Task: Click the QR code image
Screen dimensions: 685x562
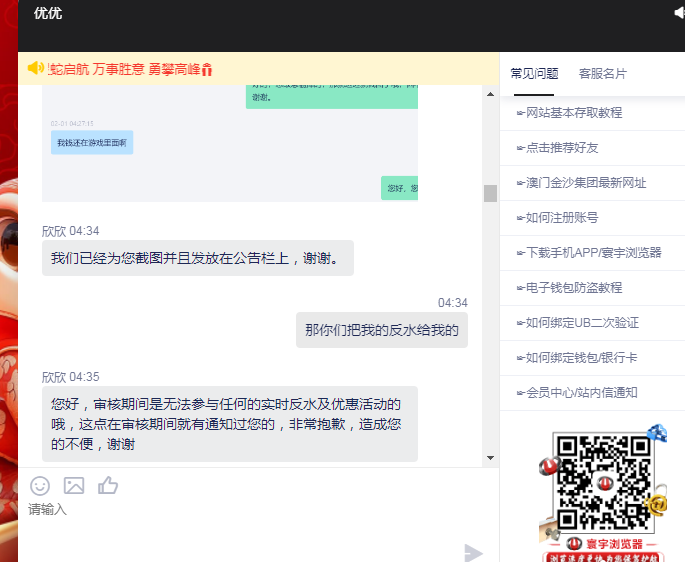Action: click(597, 483)
